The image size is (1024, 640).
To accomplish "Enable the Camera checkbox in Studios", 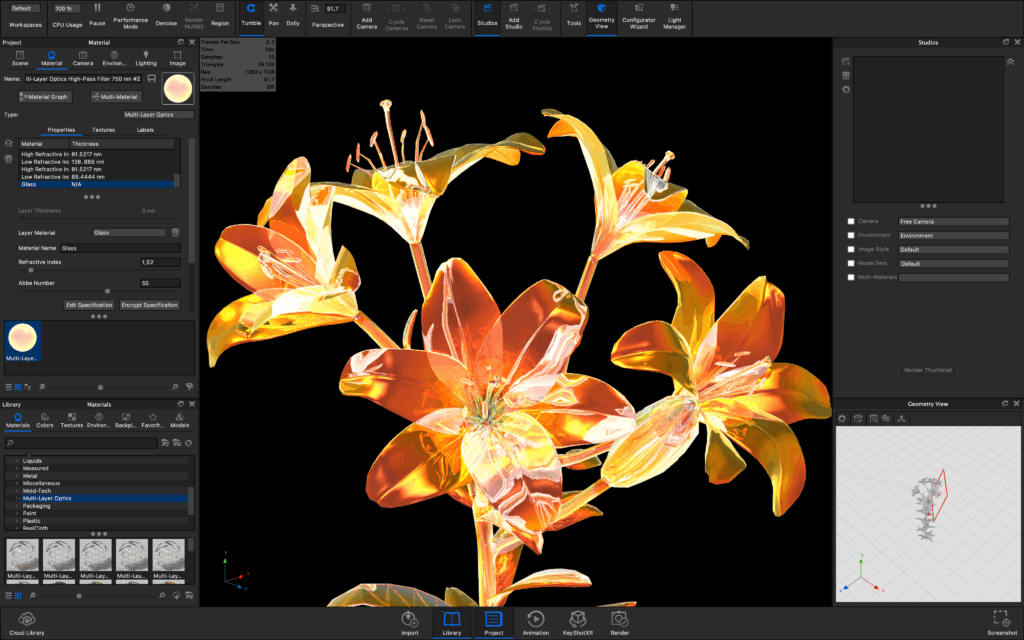I will [851, 221].
